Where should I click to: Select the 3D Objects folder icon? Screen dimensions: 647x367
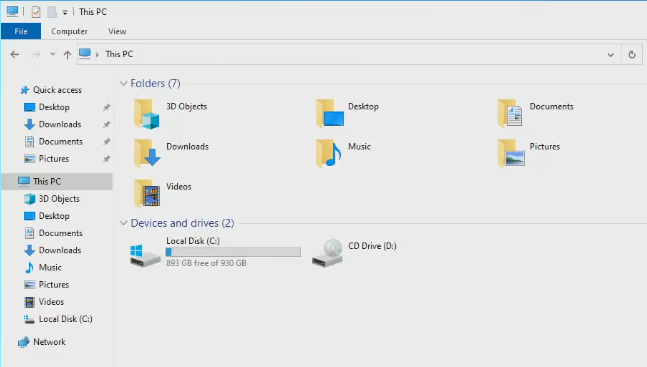(x=147, y=114)
